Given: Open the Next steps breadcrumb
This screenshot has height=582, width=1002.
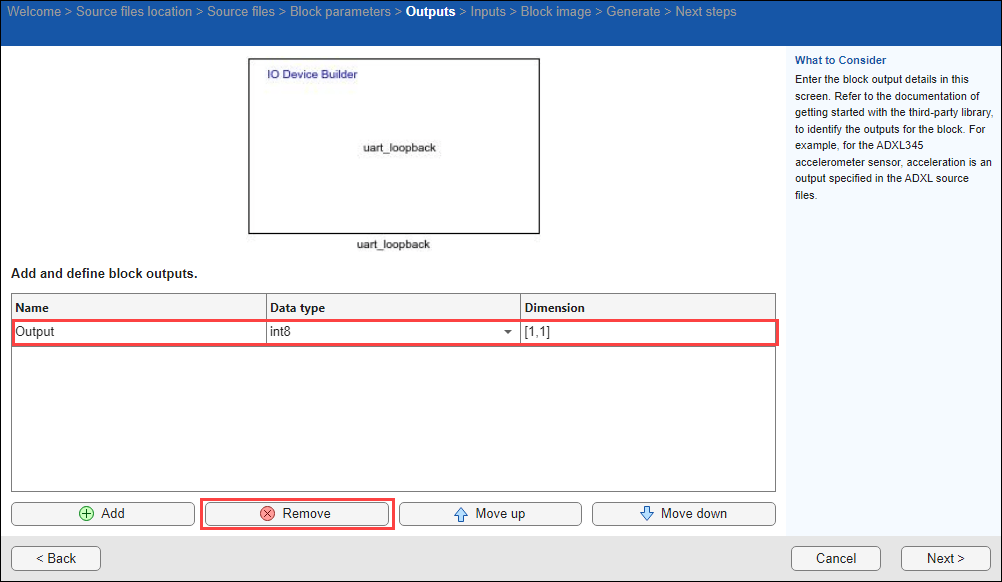Looking at the screenshot, I should tap(705, 11).
